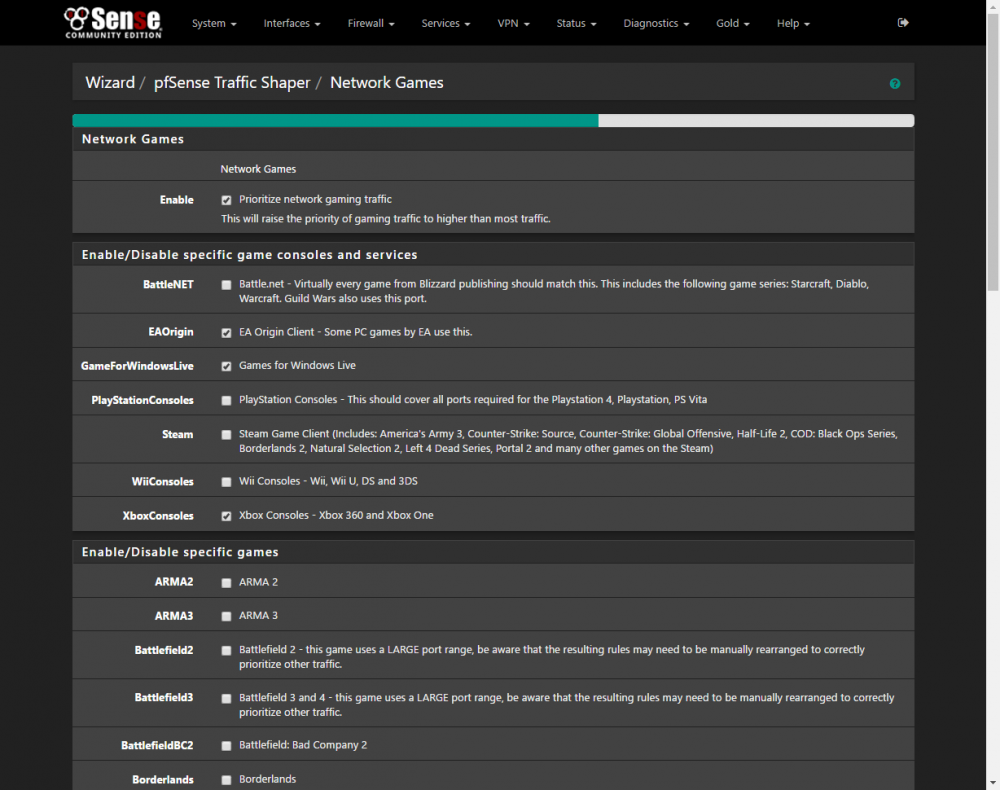Enable the Battlefield3 checkbox
Viewport: 1000px width, 790px height.
click(x=226, y=698)
